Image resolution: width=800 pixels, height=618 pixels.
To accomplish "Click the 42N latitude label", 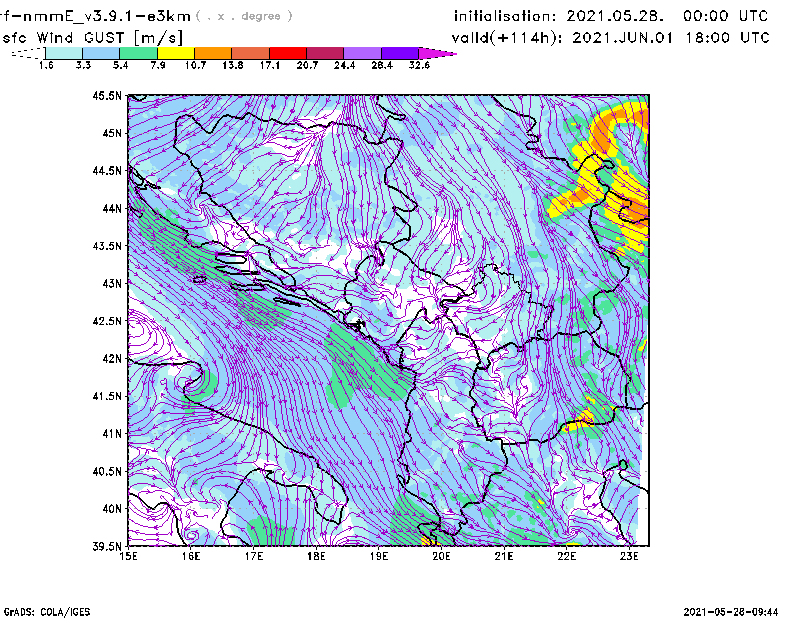I will click(112, 358).
